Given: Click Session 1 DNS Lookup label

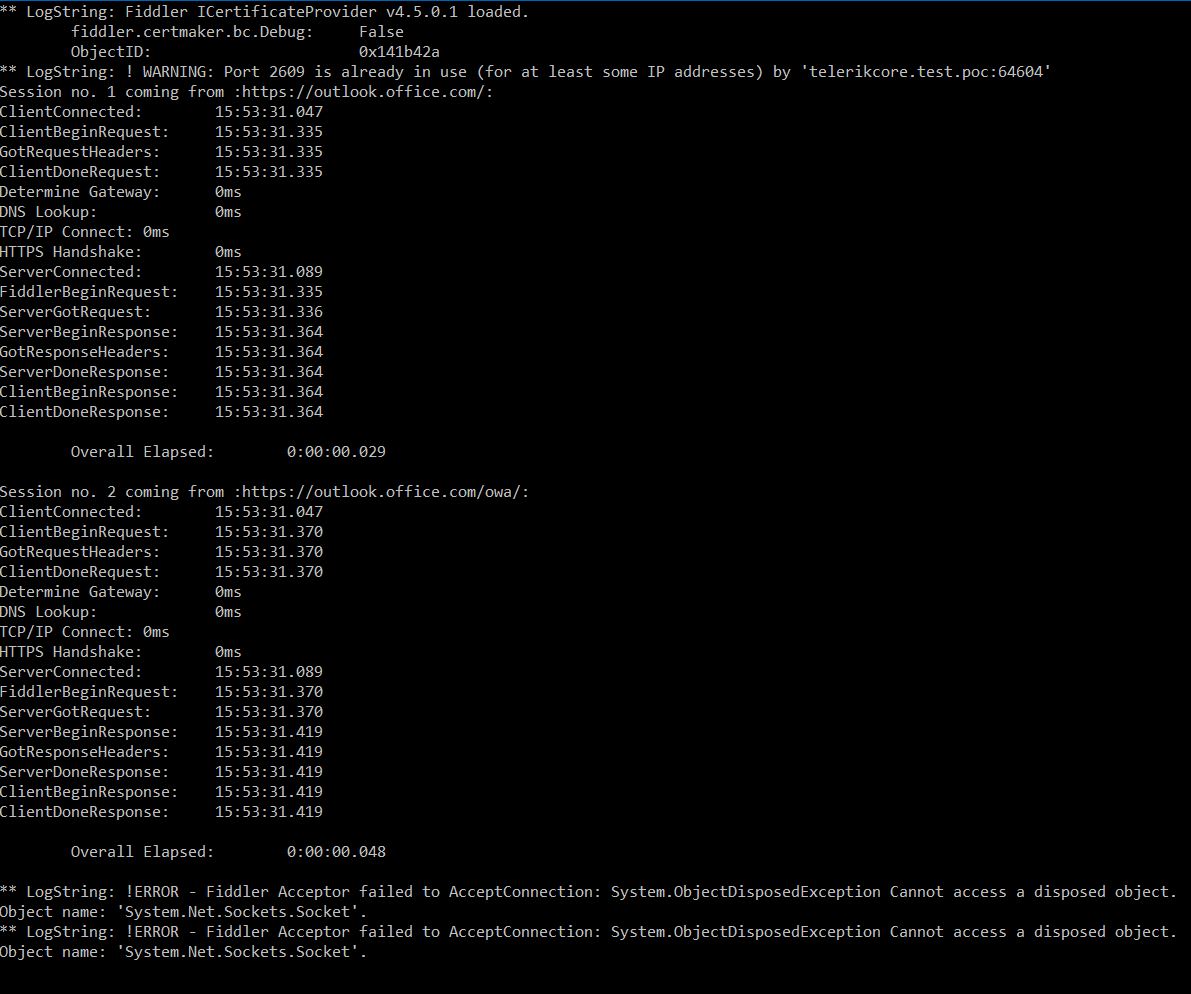Looking at the screenshot, I should tap(49, 212).
